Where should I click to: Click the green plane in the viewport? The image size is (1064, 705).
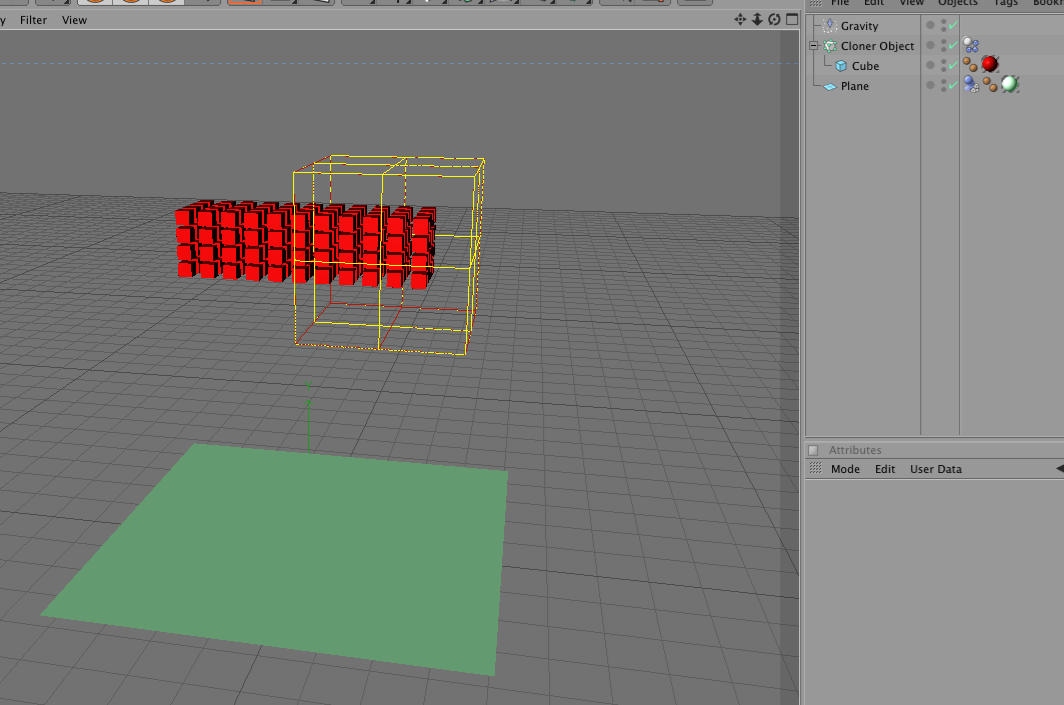tap(299, 556)
